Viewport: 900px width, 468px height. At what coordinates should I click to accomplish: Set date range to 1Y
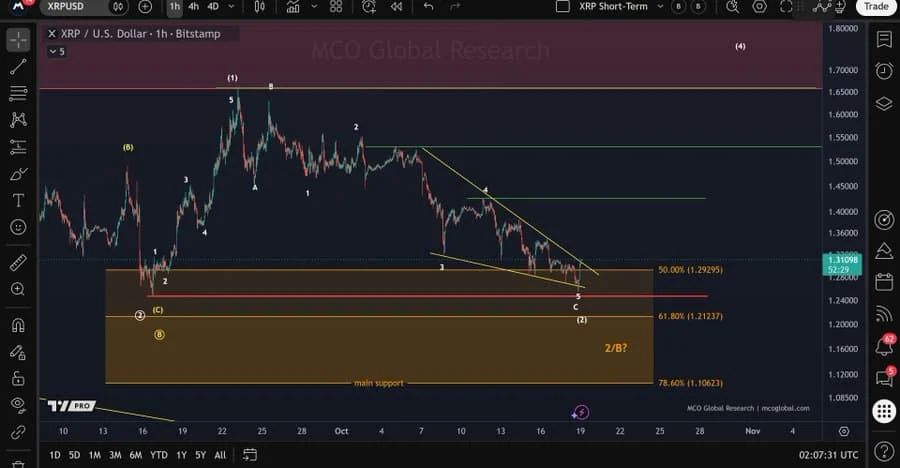(181, 455)
